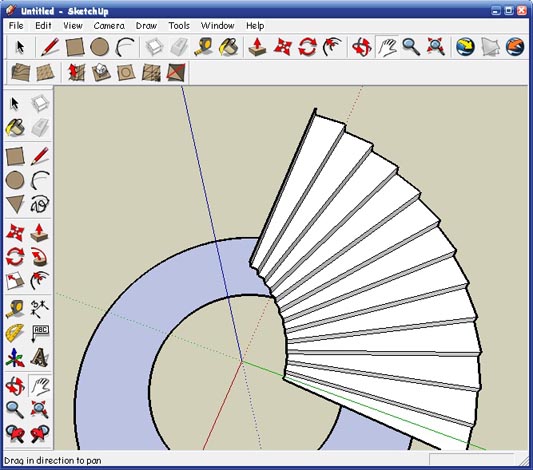Choose the Protractor tool

15,333
